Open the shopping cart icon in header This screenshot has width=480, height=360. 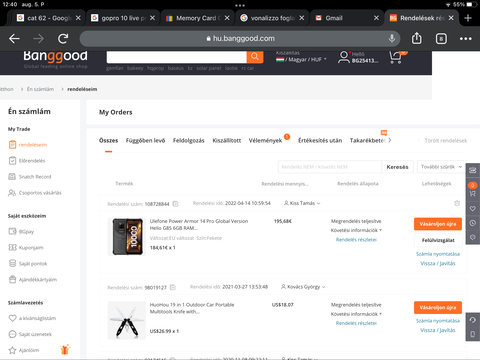point(396,57)
